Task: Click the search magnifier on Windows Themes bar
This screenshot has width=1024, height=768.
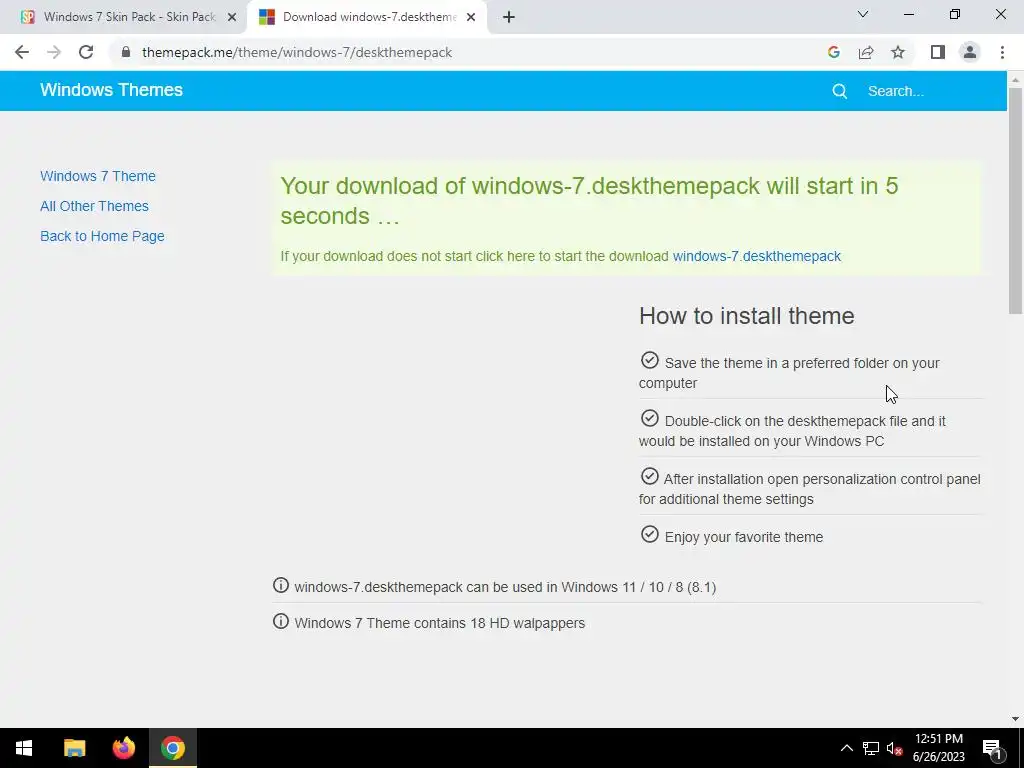Action: tap(840, 91)
